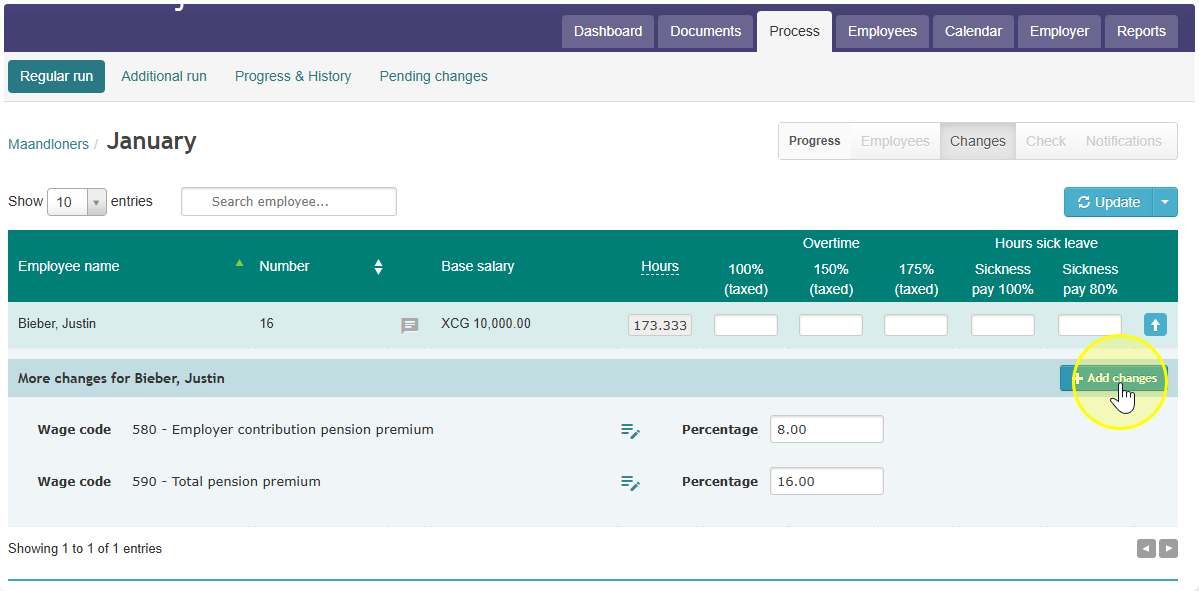Switch to Additional run
Screen dimensions: 1199x591
pyautogui.click(x=164, y=76)
